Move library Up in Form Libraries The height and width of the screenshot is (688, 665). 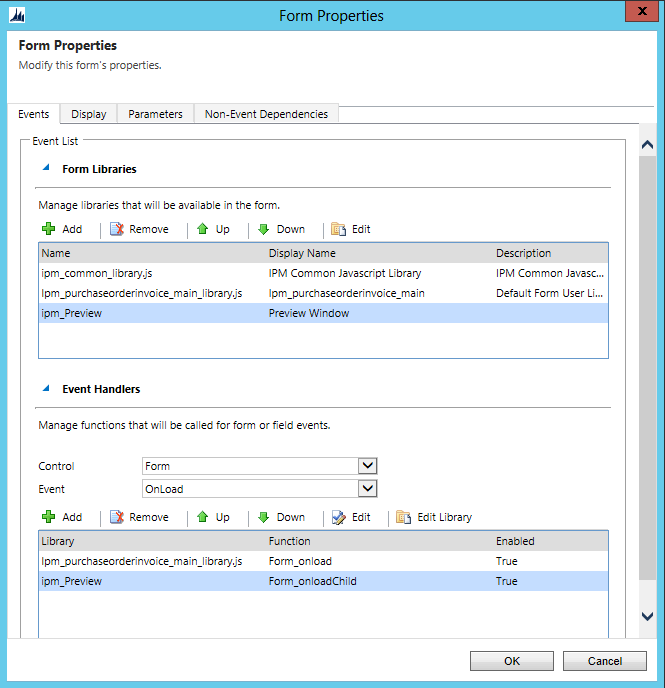coord(202,229)
